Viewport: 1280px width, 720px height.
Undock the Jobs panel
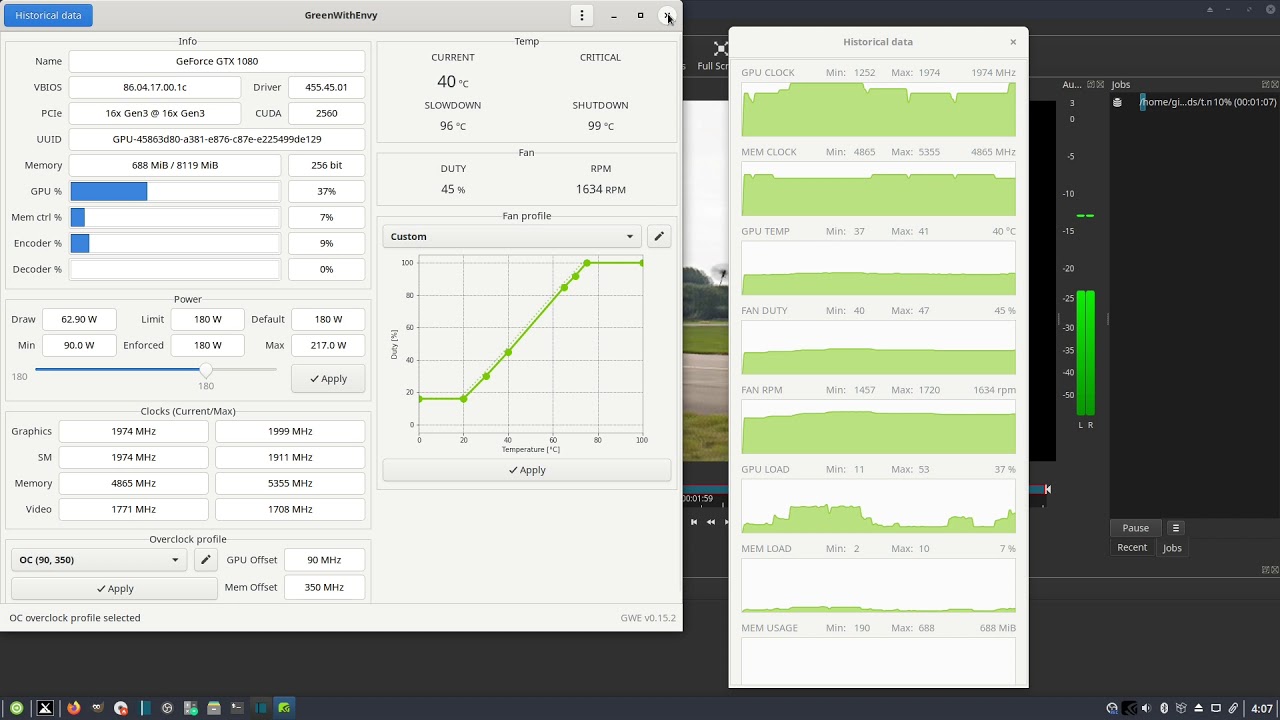click(x=1265, y=85)
